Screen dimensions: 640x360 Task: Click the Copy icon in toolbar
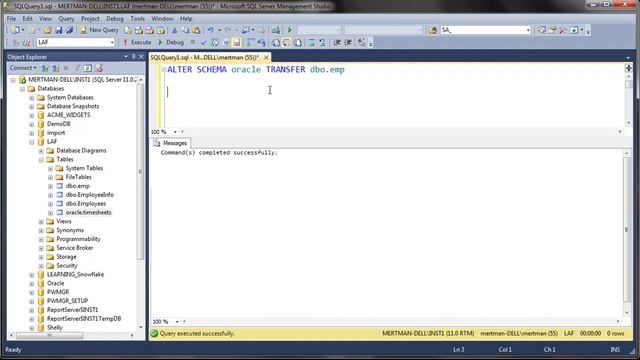(x=186, y=30)
